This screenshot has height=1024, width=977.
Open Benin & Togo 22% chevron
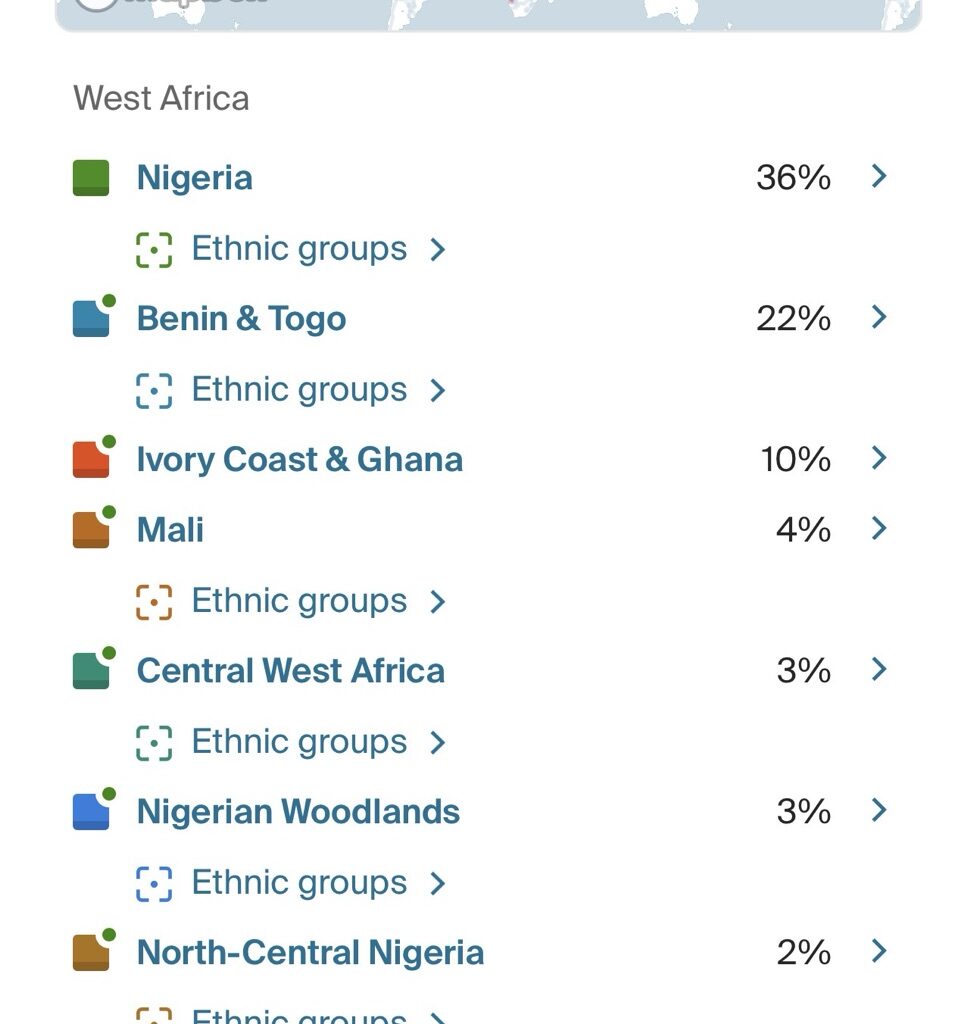[x=879, y=318]
